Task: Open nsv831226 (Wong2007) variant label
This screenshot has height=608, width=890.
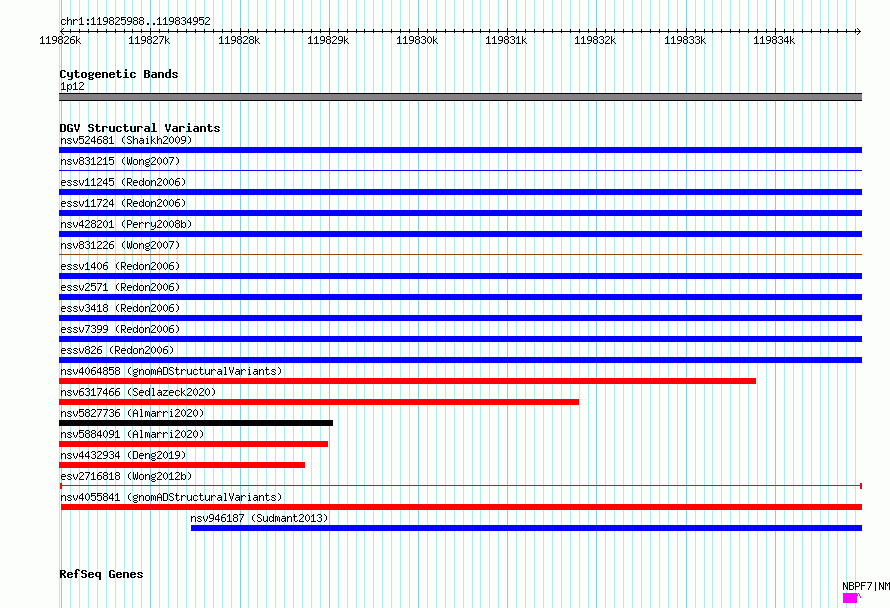Action: tap(120, 245)
